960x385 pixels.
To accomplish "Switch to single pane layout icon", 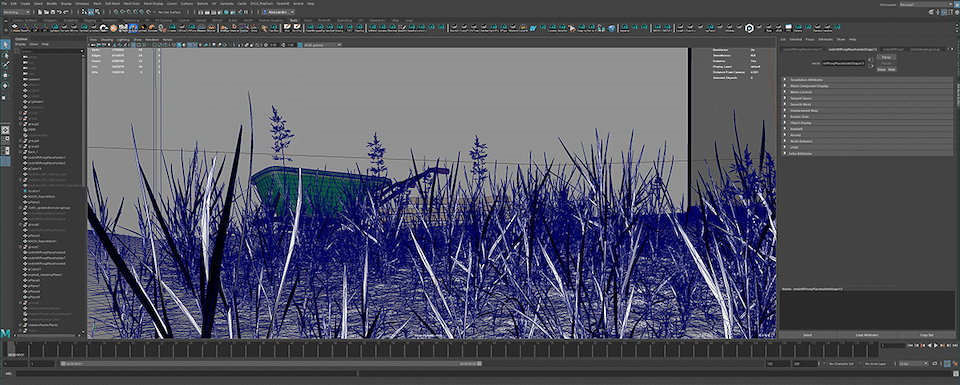I will click(x=6, y=130).
